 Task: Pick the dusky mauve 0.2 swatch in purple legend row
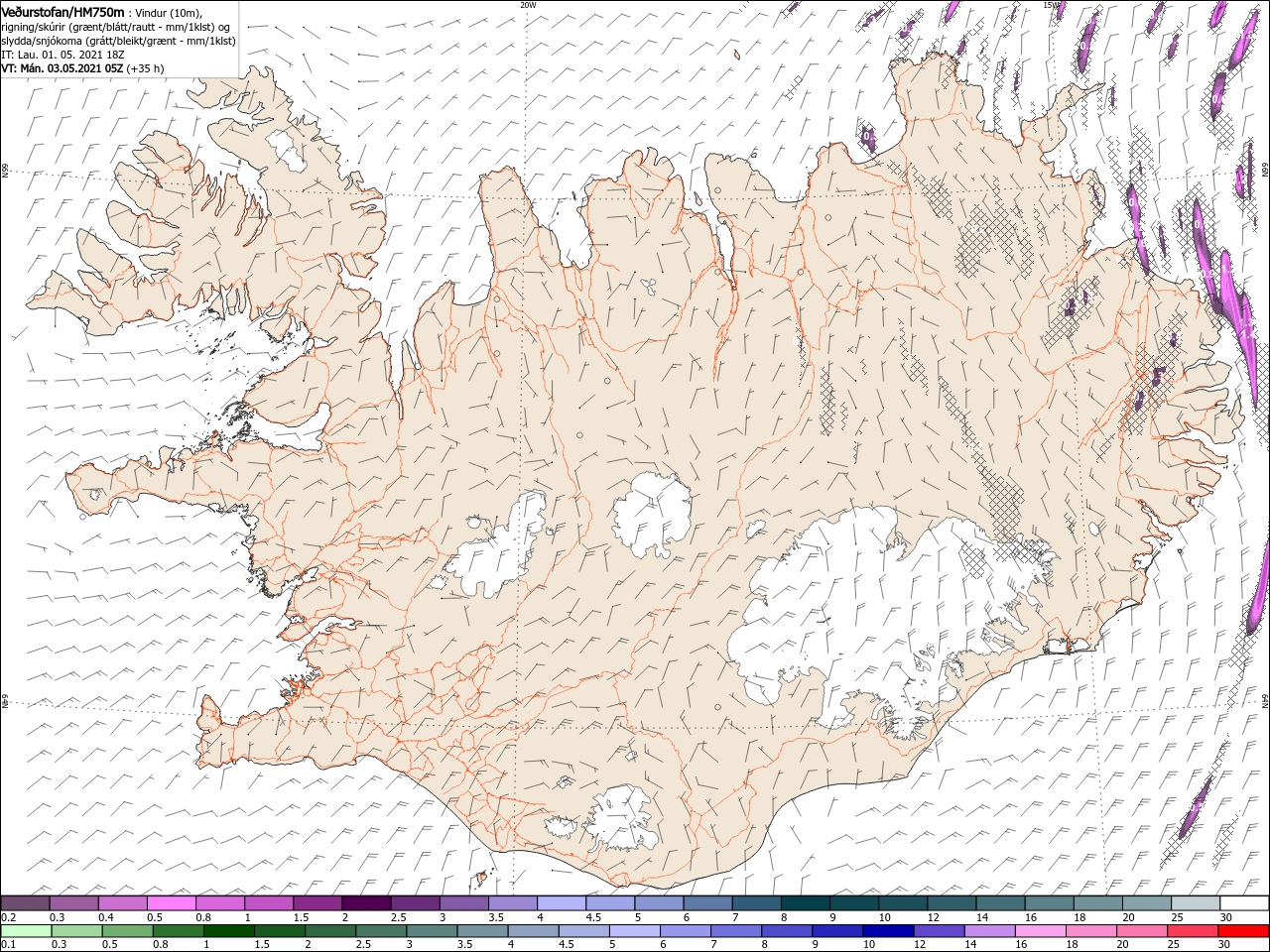tap(26, 903)
